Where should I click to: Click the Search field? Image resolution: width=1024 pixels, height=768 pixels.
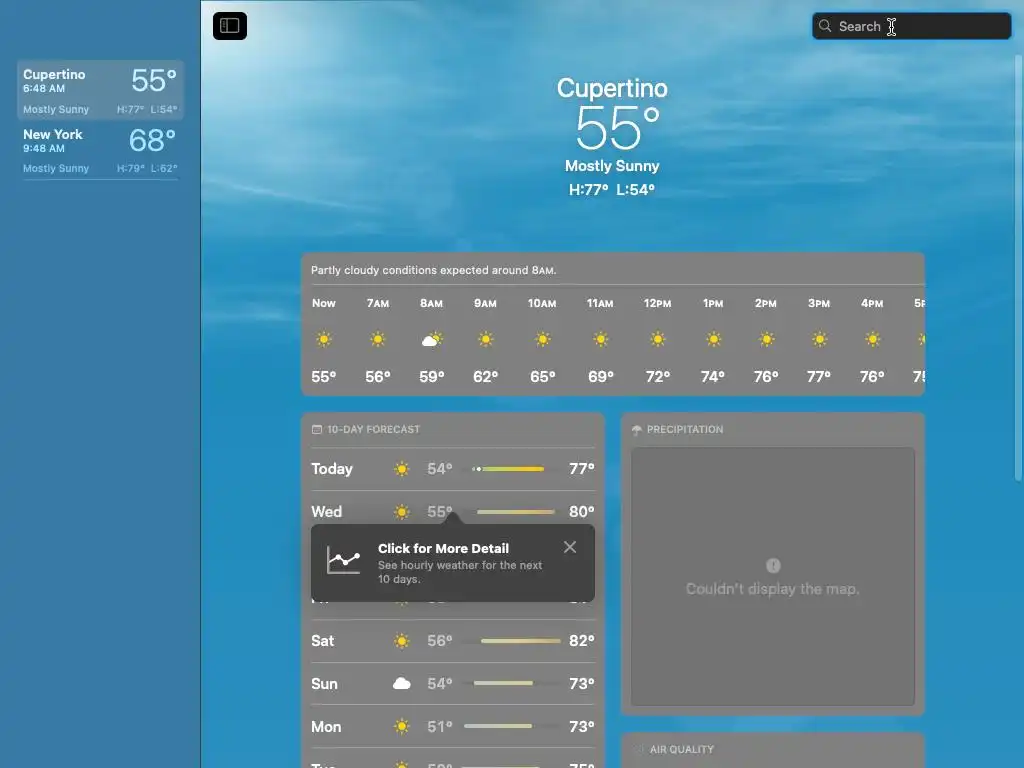pos(912,26)
